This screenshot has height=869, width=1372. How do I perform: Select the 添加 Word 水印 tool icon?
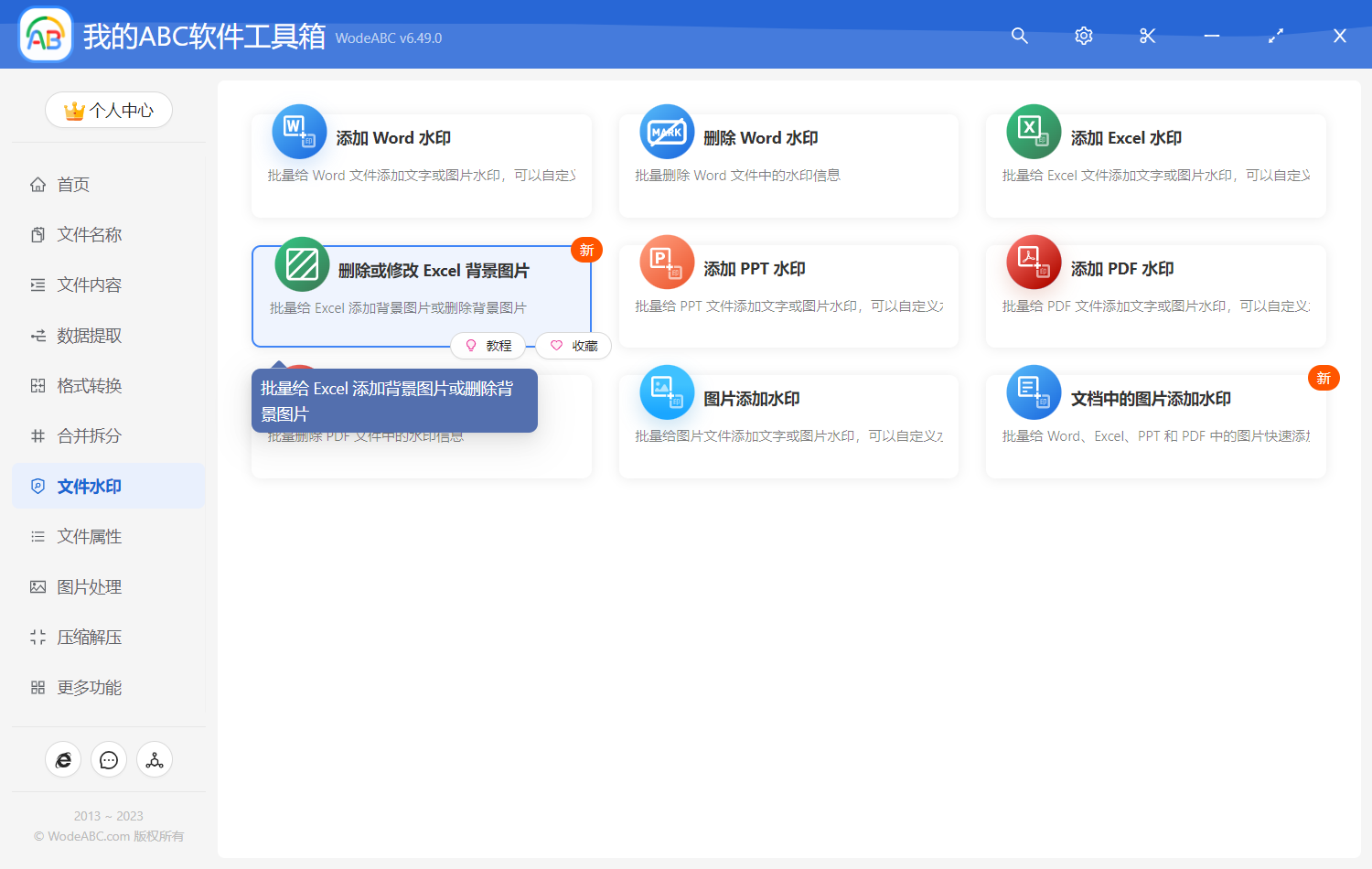[x=299, y=132]
